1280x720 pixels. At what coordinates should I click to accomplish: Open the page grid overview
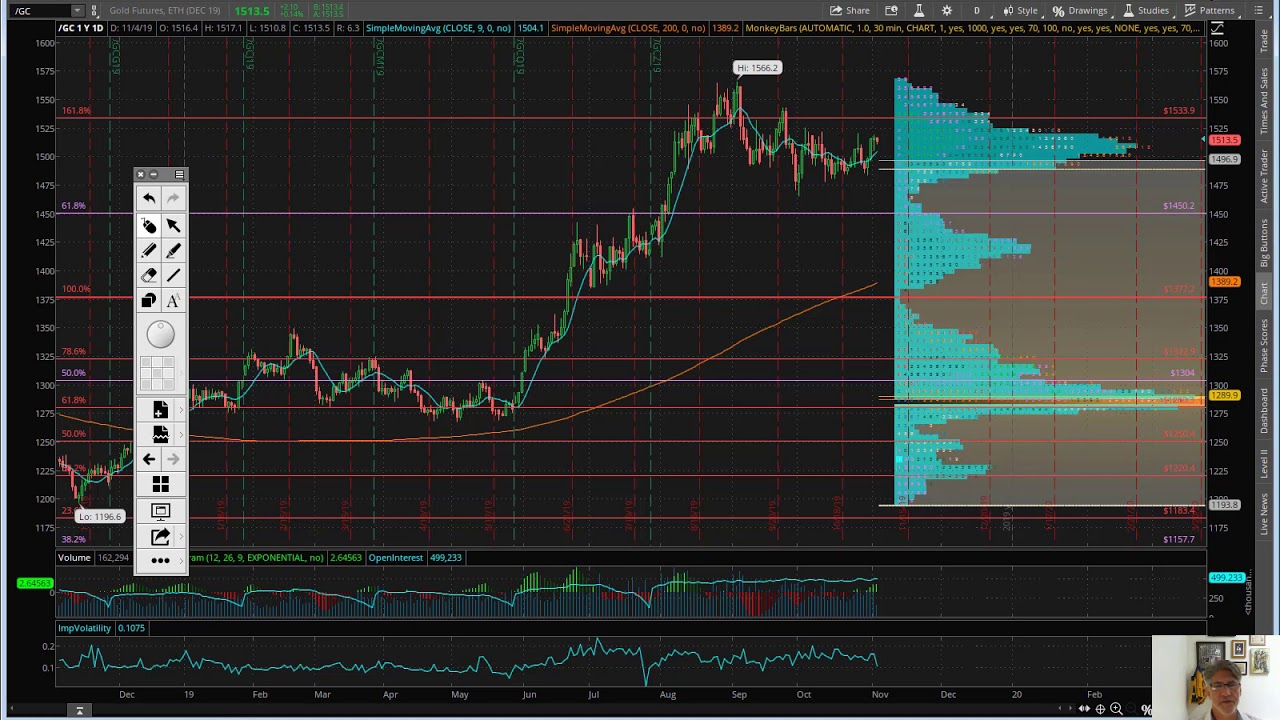(160, 485)
